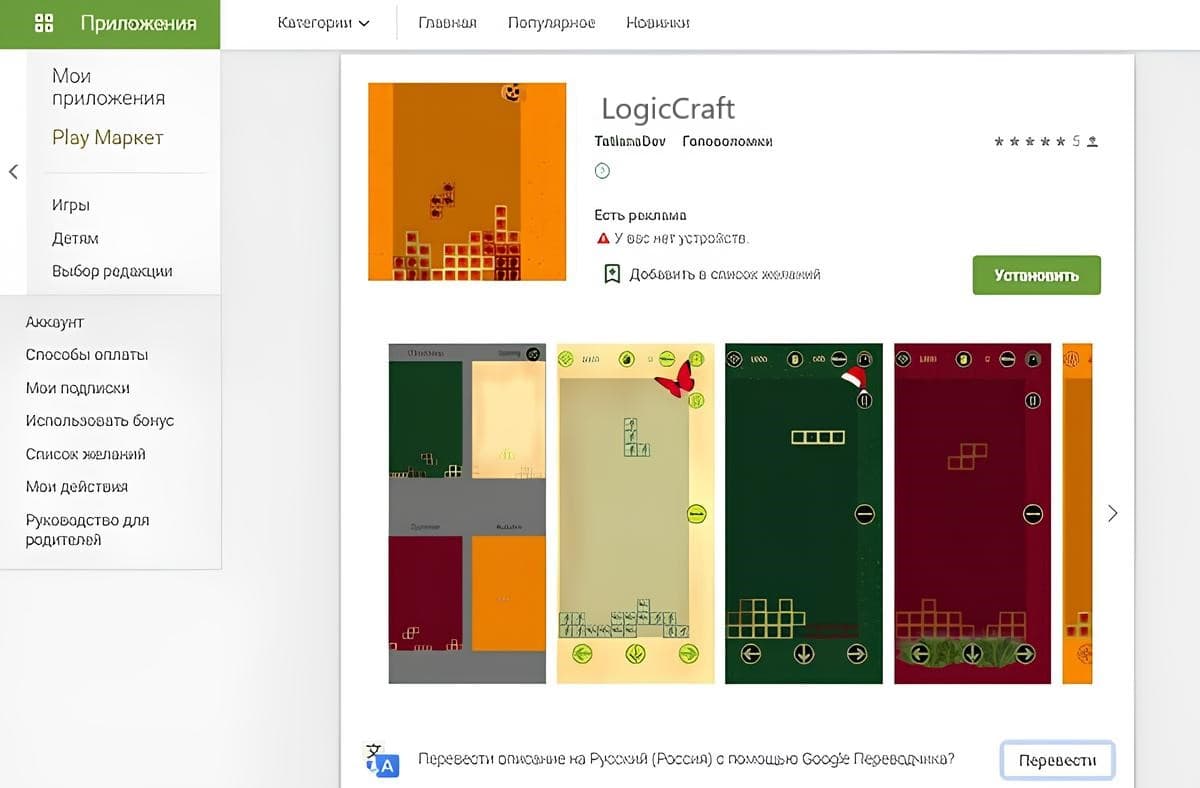Click the LogicCraft title
The image size is (1200, 788).
click(x=668, y=108)
